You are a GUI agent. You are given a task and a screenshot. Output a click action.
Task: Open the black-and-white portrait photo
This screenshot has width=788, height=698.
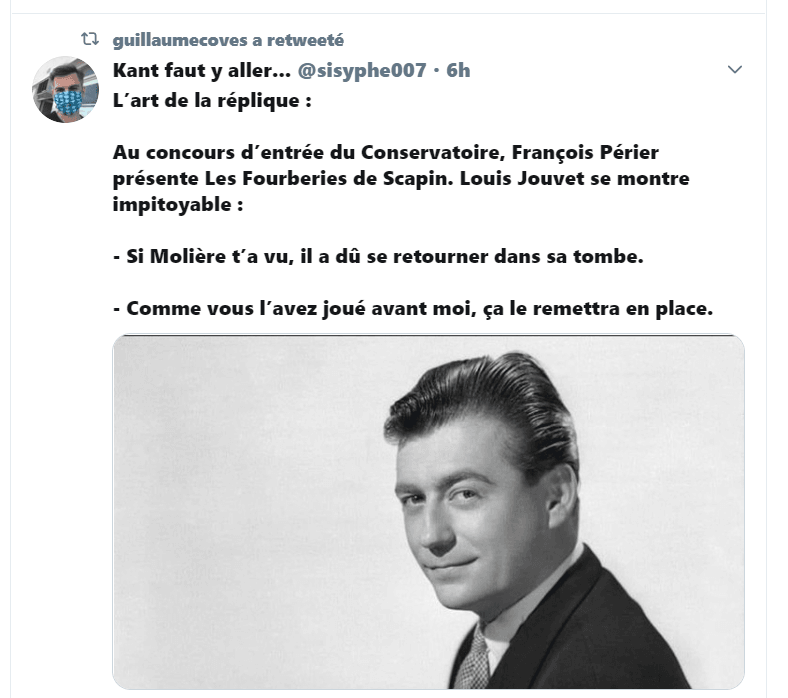(x=429, y=512)
